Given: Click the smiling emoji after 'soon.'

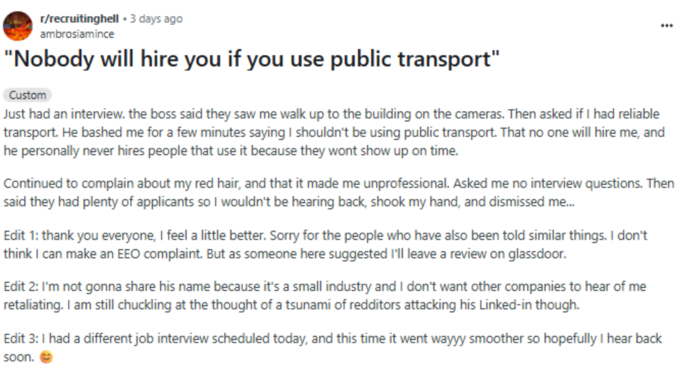Looking at the screenshot, I should 46,357.
